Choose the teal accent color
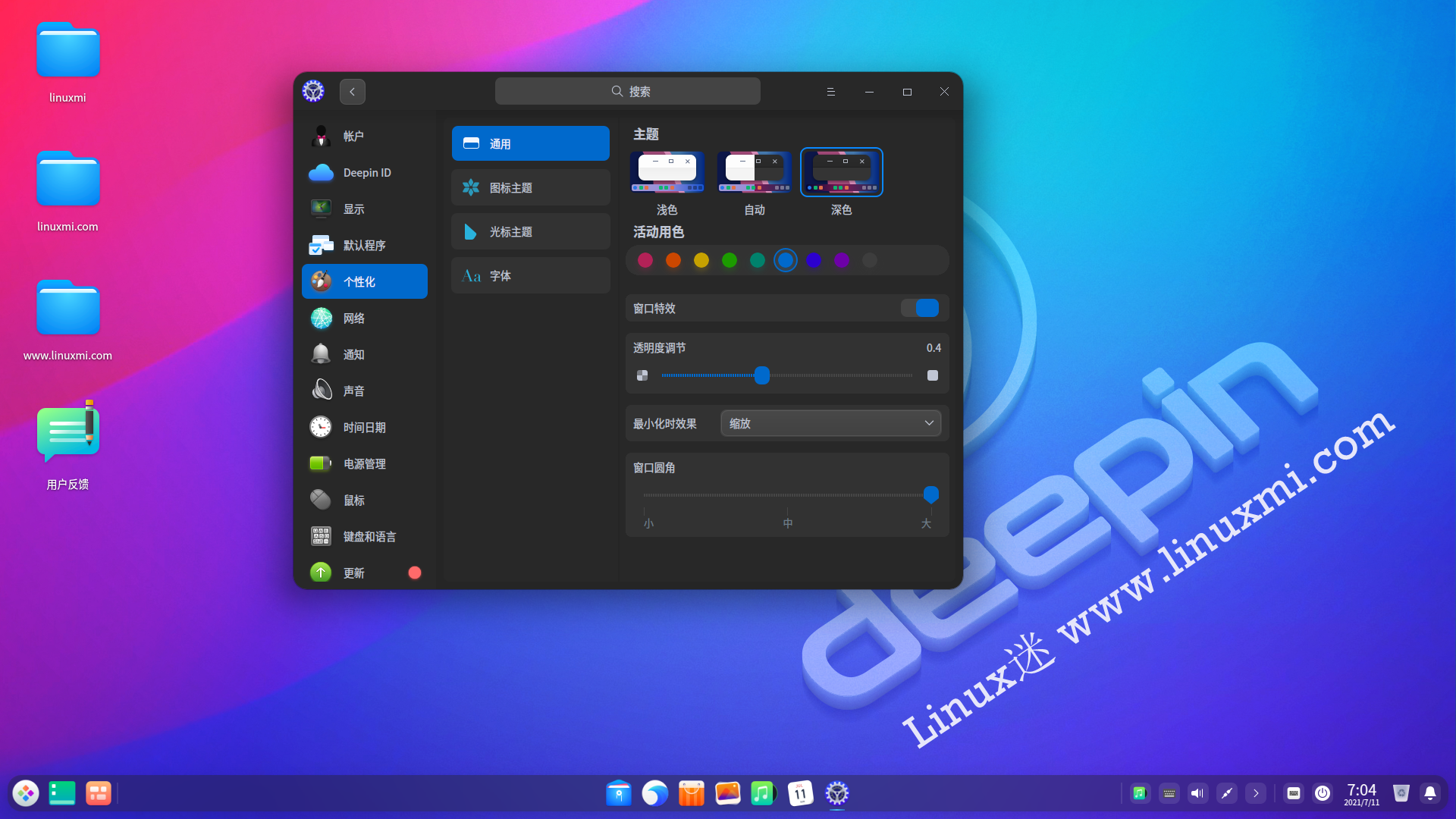The image size is (1456, 819). click(x=758, y=260)
